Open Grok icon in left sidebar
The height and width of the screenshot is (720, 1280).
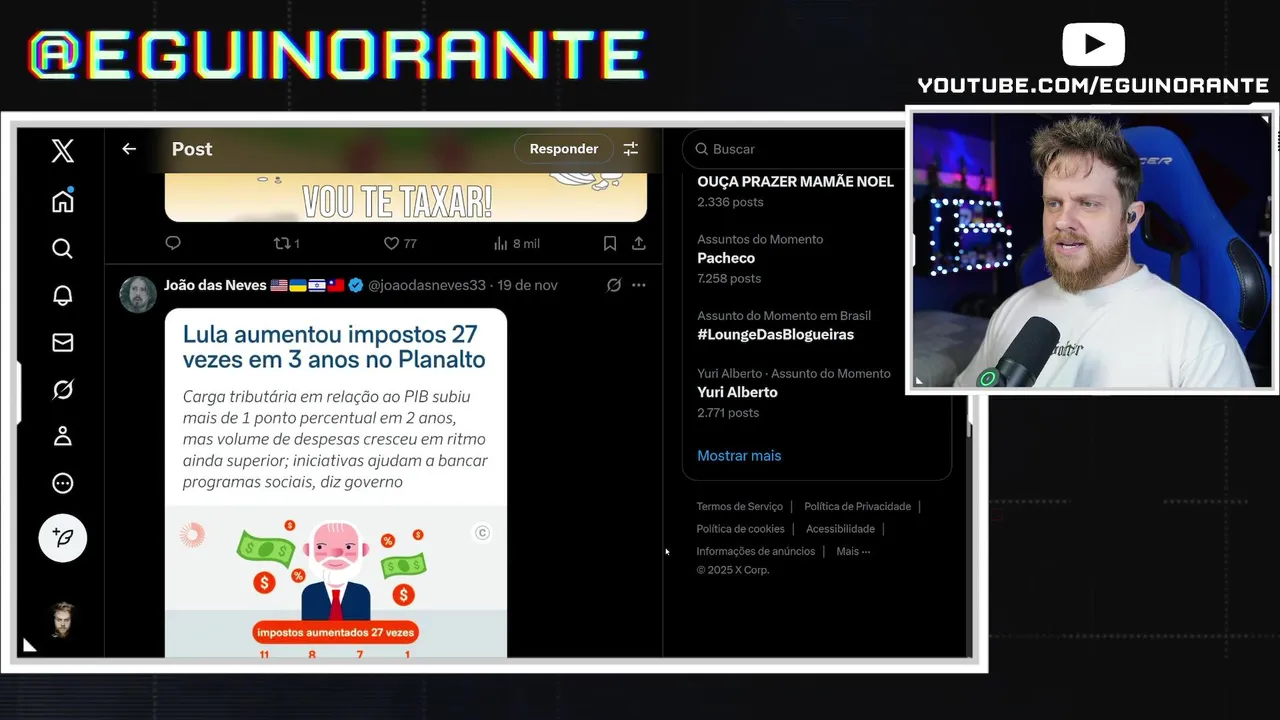(63, 389)
